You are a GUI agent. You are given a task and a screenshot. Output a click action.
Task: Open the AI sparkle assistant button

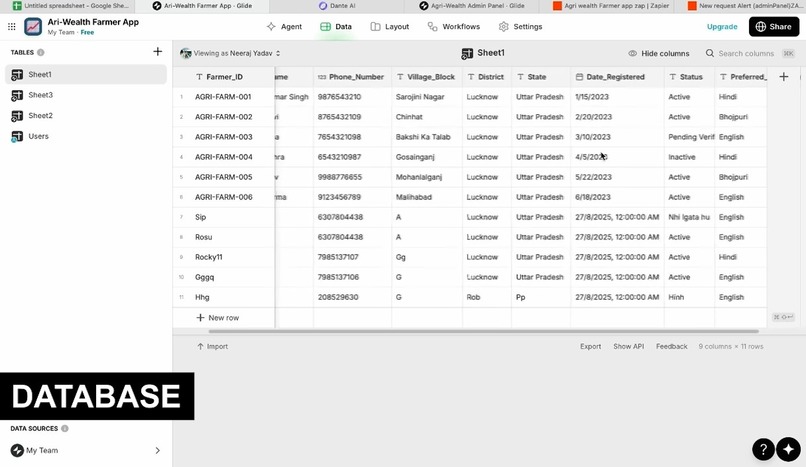[x=789, y=450]
